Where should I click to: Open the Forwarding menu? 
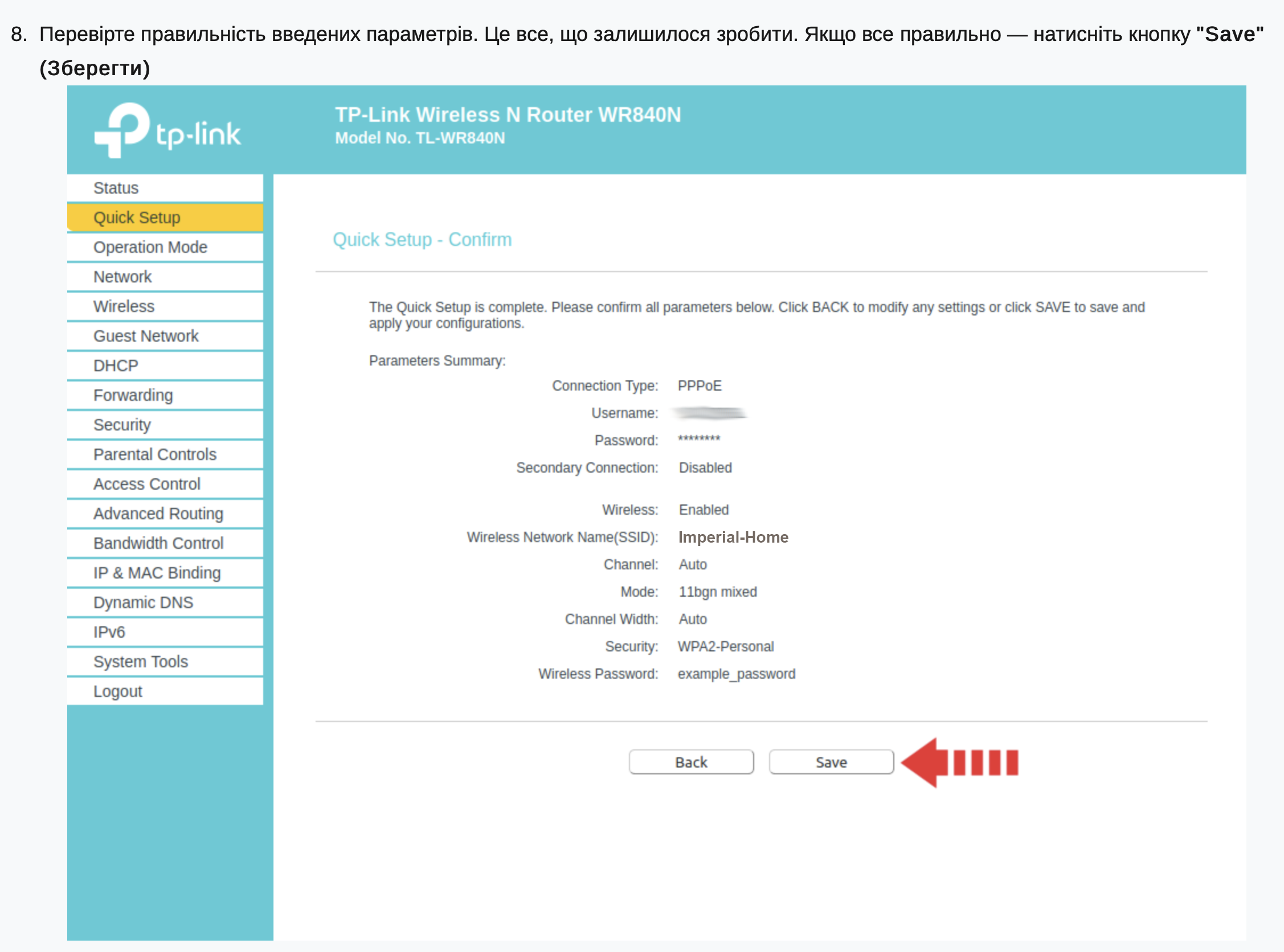click(133, 395)
